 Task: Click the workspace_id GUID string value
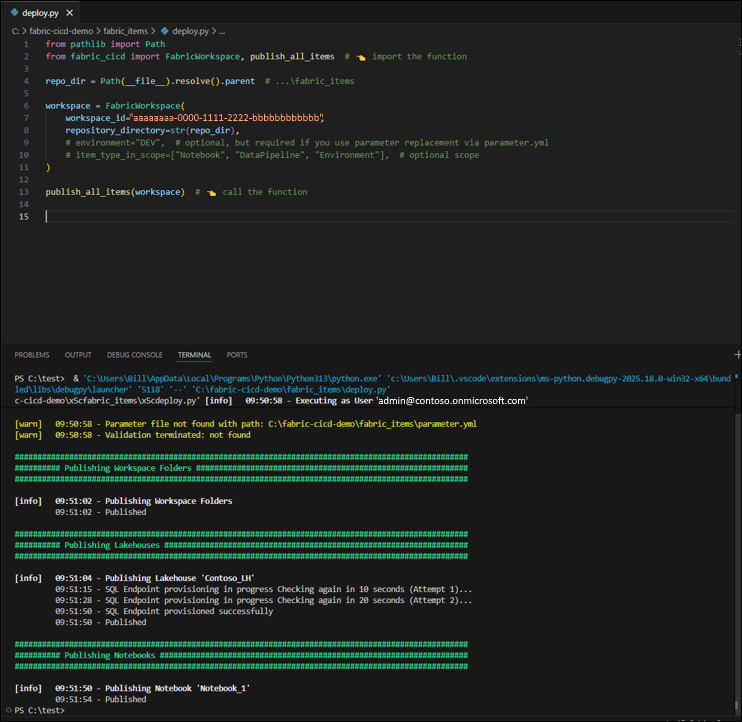tap(227, 118)
